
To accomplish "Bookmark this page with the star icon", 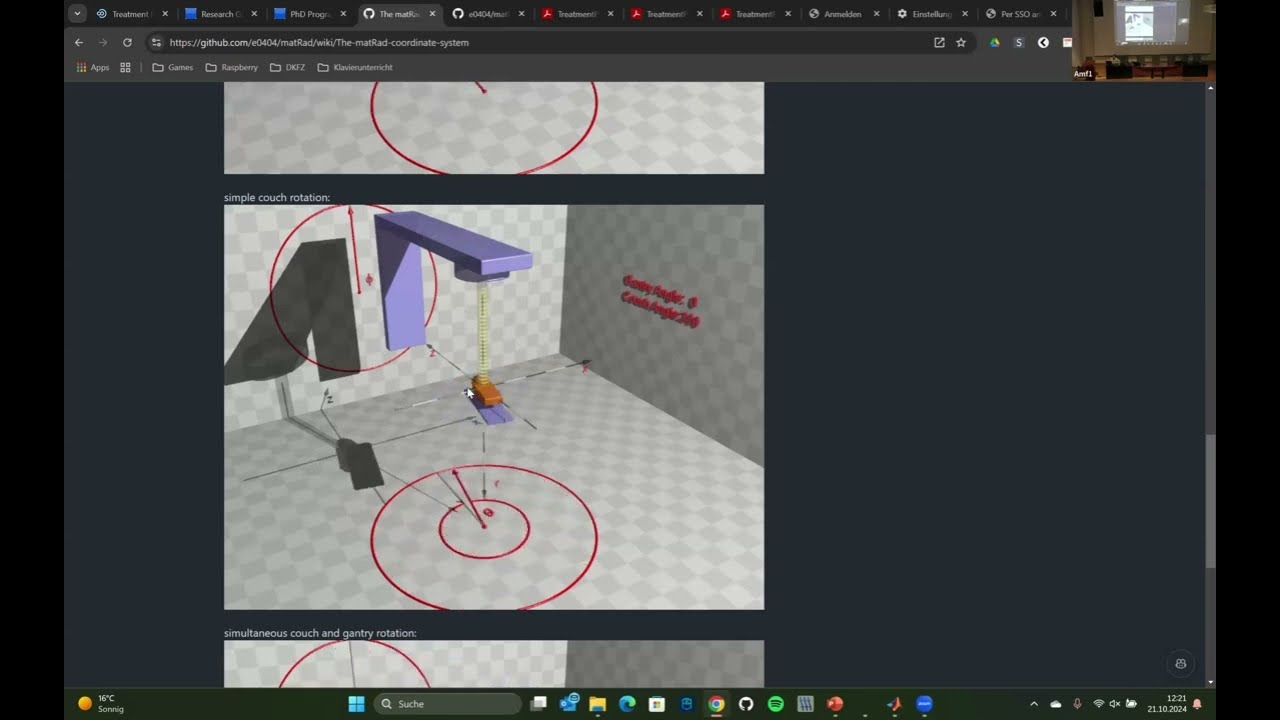I will coord(961,43).
